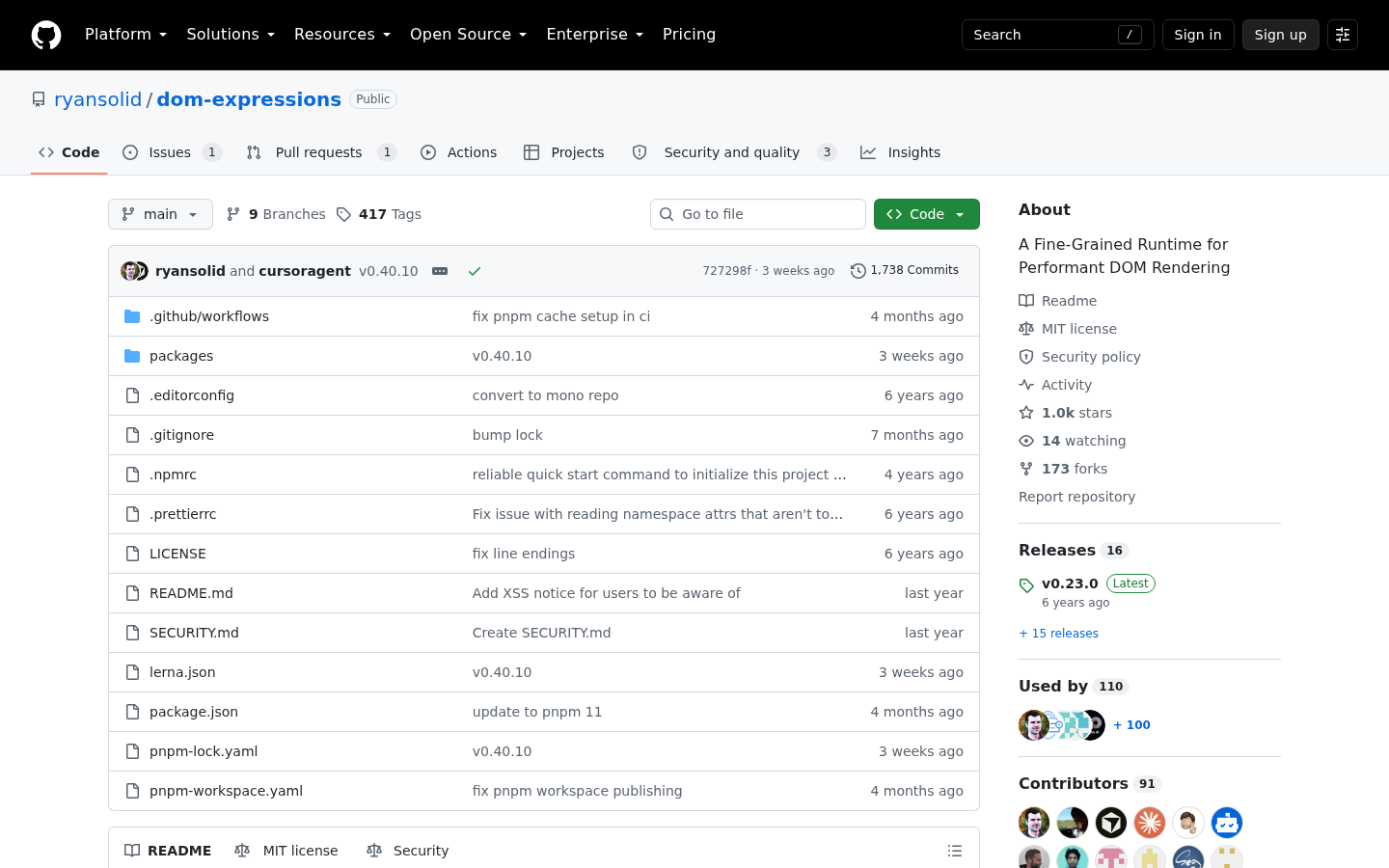Viewport: 1389px width, 868px height.
Task: Open the 1,738 Commits history
Action: (x=905, y=271)
